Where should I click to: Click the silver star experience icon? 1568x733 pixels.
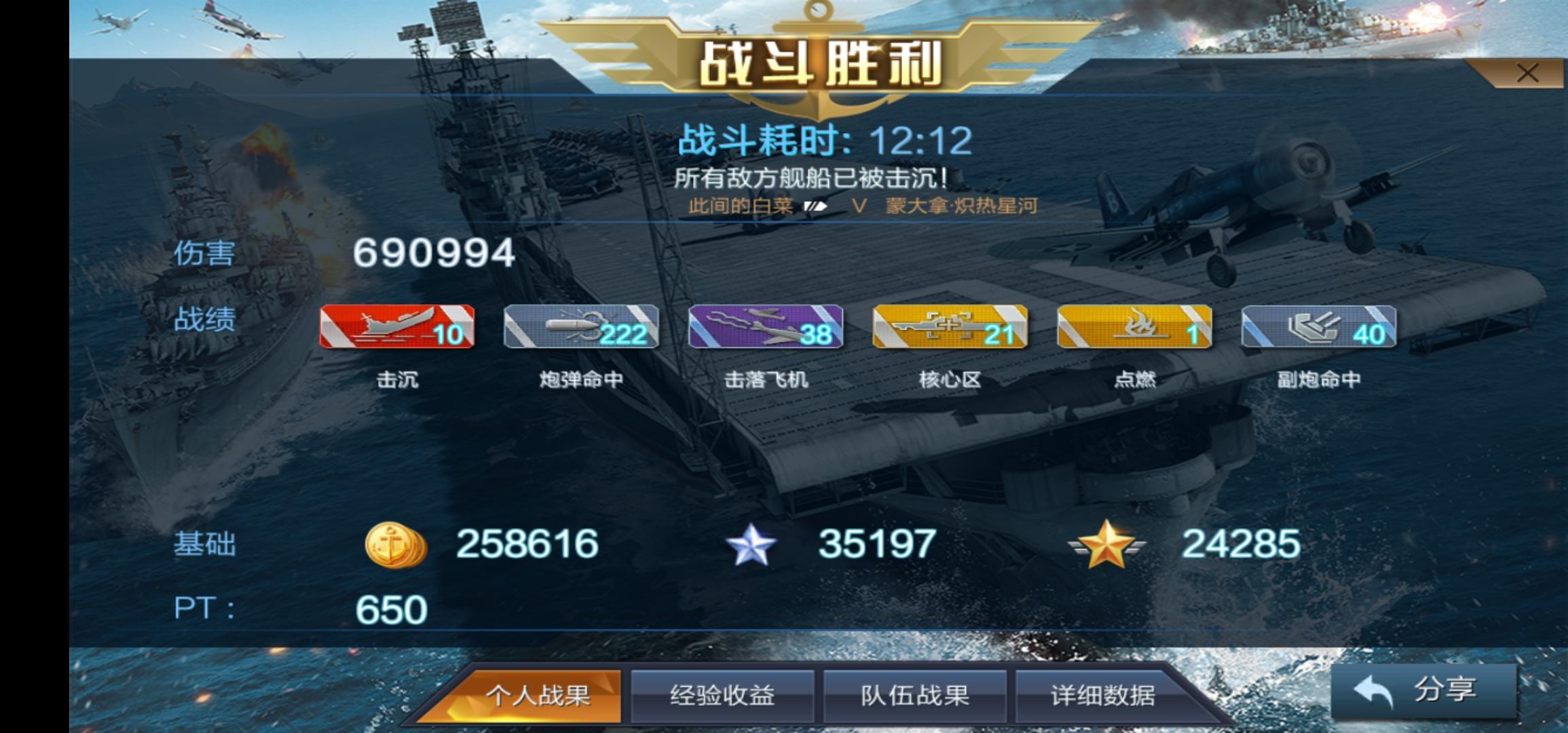[751, 545]
